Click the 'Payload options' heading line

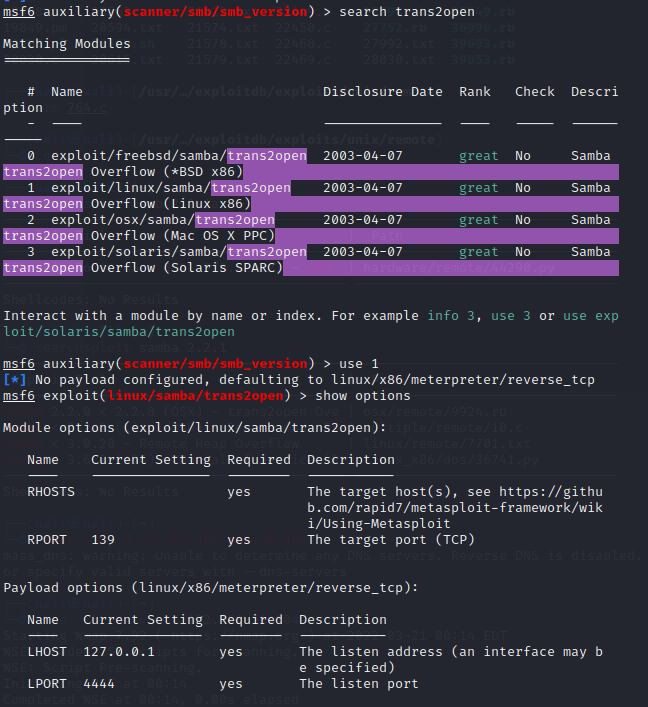click(211, 588)
